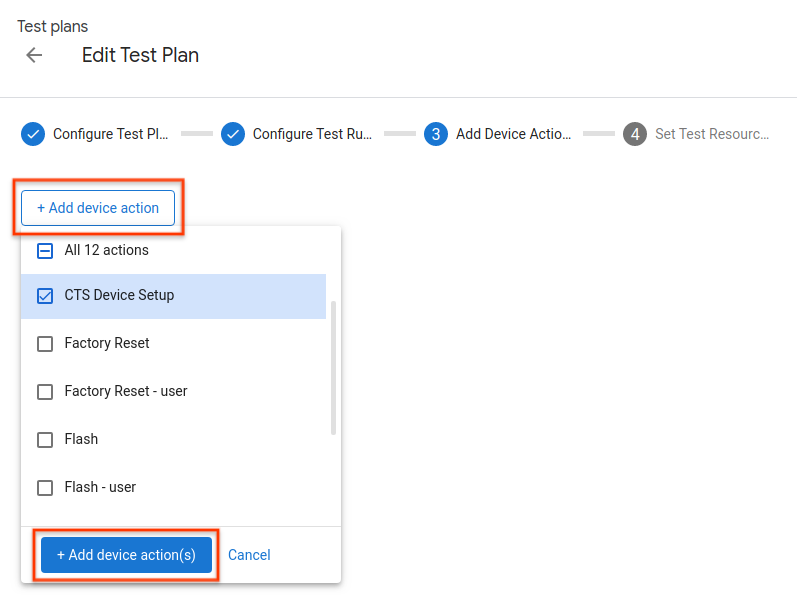Enable the Flash - user checkbox
The width and height of the screenshot is (806, 596).
(x=44, y=487)
